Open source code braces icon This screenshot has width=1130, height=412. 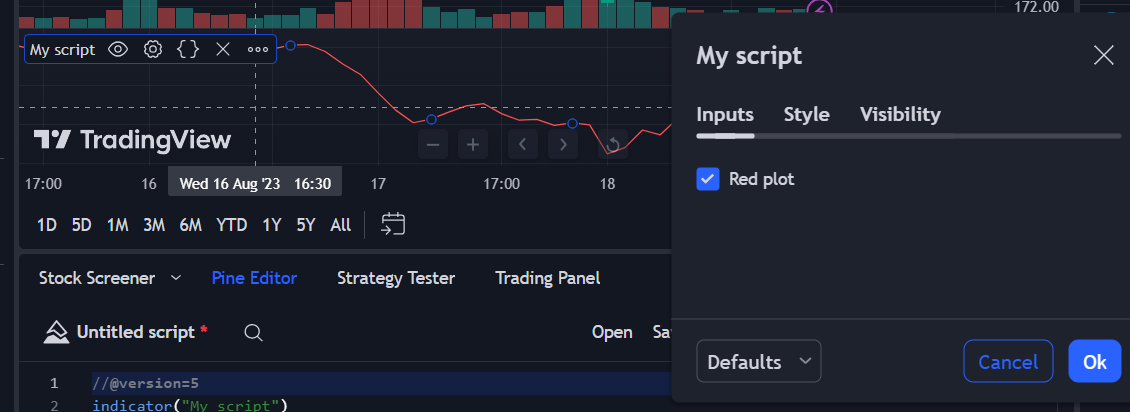[x=188, y=49]
